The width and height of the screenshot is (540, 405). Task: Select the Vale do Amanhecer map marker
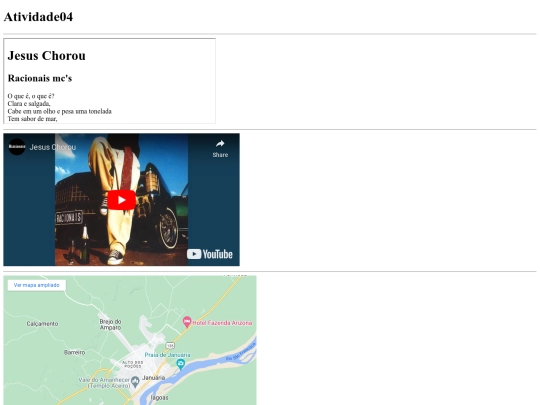click(x=135, y=381)
